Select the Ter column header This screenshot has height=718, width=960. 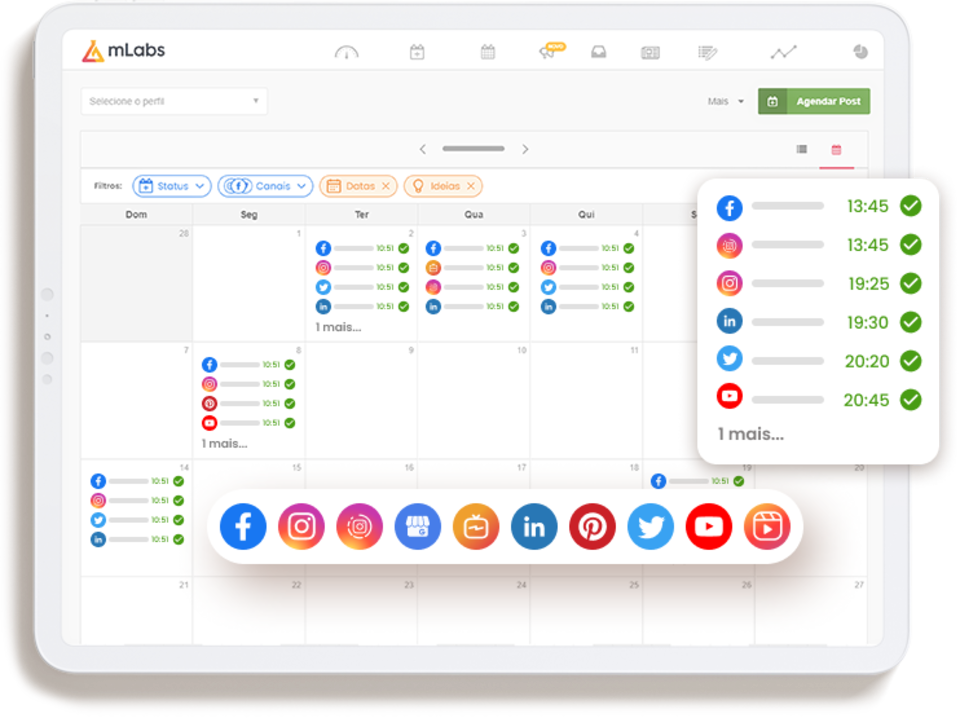[x=361, y=215]
